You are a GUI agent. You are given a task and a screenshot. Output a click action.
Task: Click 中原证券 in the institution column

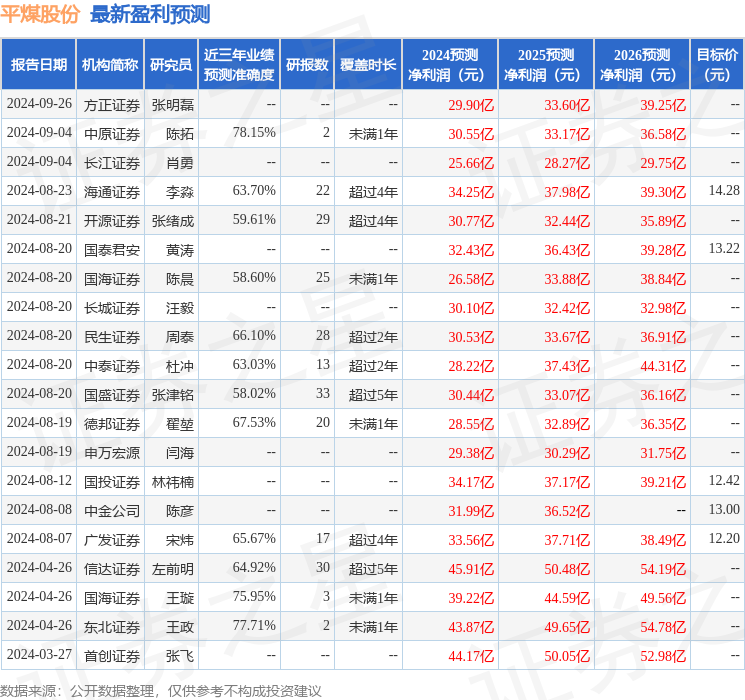coord(112,134)
